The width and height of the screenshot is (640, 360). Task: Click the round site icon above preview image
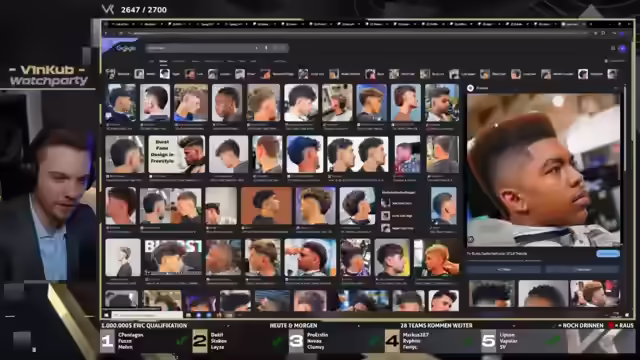point(470,88)
